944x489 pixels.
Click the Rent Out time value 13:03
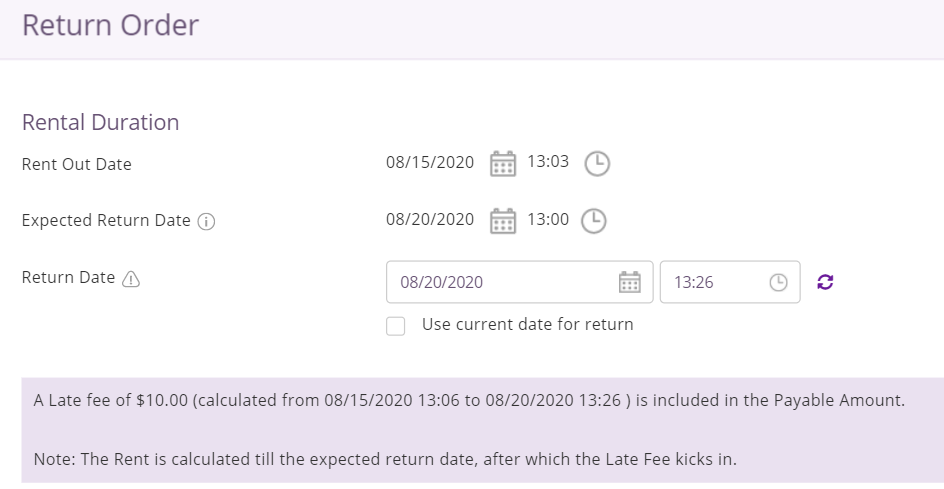coord(548,161)
